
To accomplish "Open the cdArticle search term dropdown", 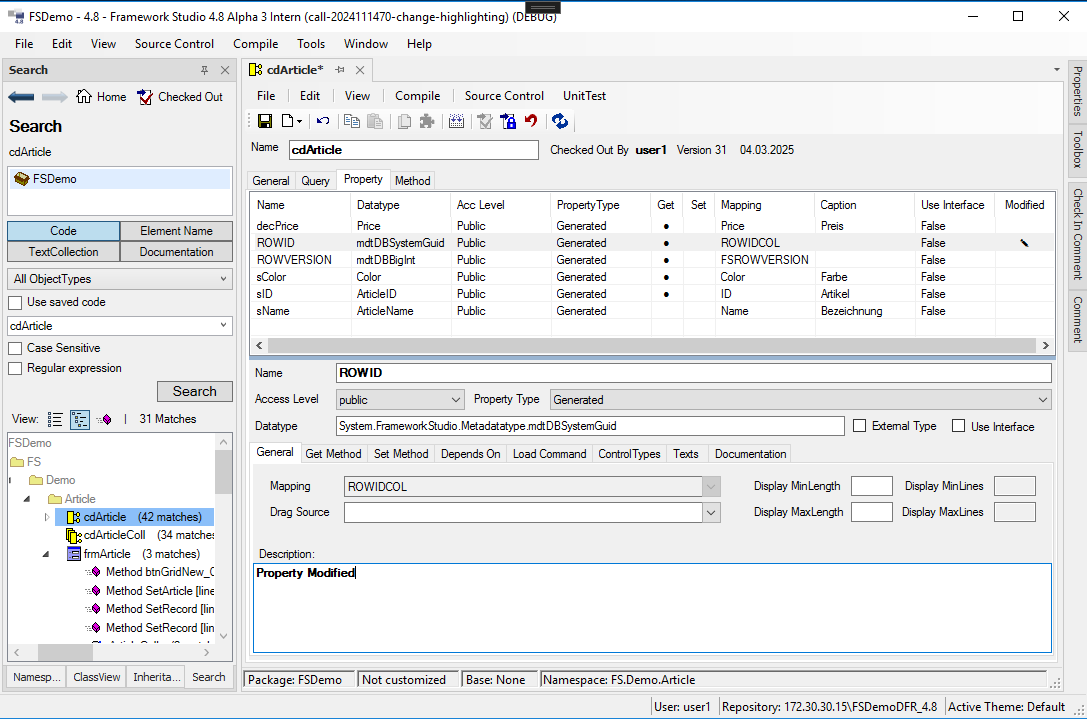I will (x=223, y=325).
